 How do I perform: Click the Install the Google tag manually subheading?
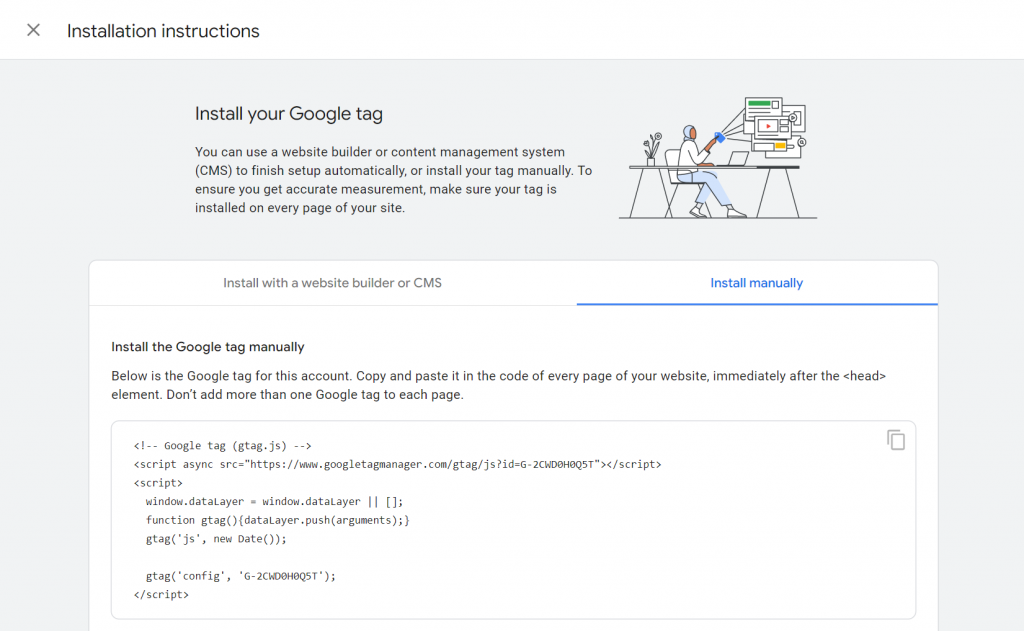tap(208, 347)
